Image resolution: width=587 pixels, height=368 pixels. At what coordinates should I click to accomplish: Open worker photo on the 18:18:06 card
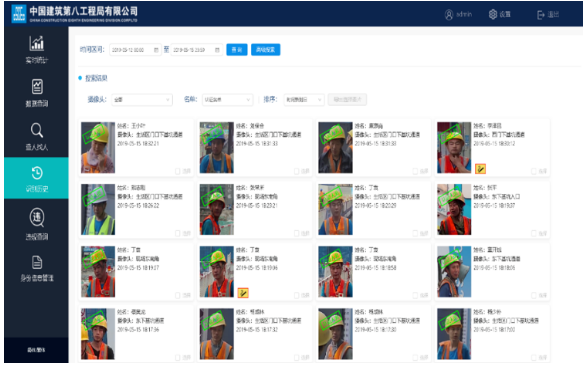[454, 272]
